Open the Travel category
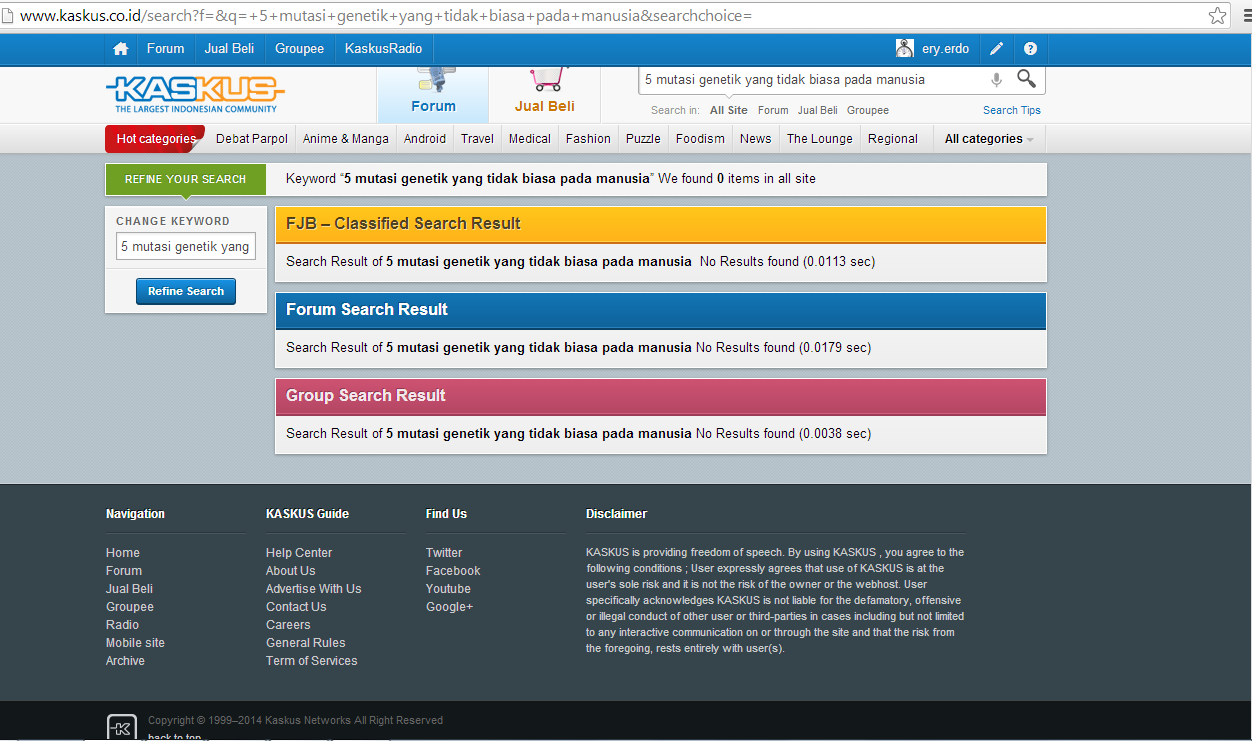This screenshot has width=1252, height=741. pyautogui.click(x=477, y=139)
